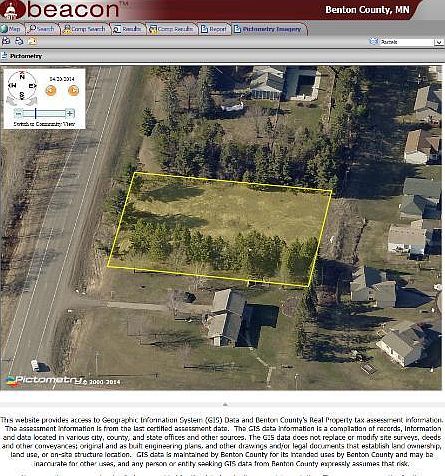Screen dimensions: 445x476
Task: Open the Report tab
Action: click(214, 29)
